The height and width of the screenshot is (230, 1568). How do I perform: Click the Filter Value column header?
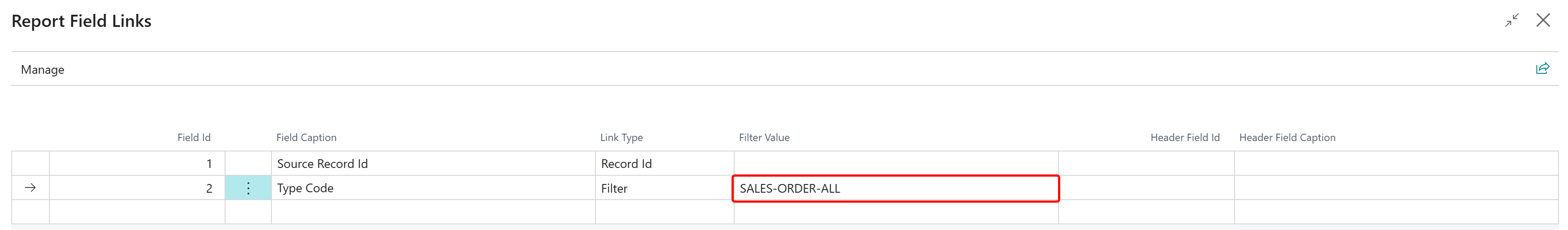pyautogui.click(x=764, y=138)
